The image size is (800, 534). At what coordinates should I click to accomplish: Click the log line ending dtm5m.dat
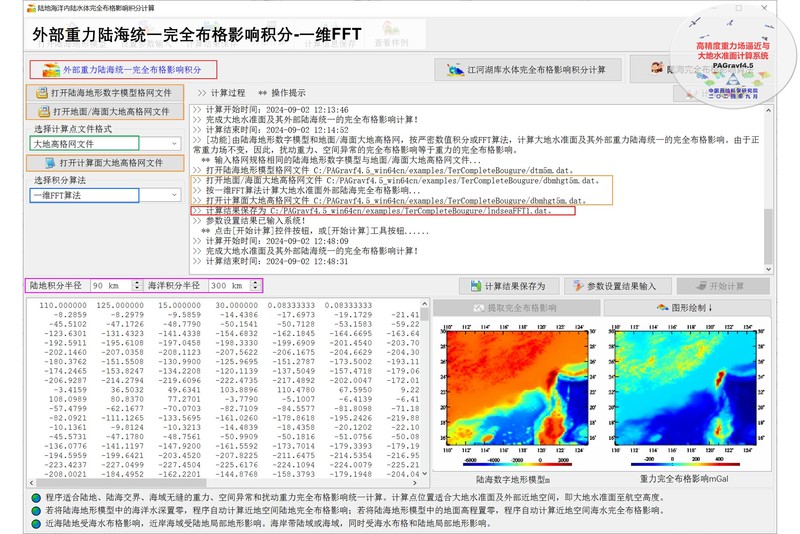(x=383, y=170)
